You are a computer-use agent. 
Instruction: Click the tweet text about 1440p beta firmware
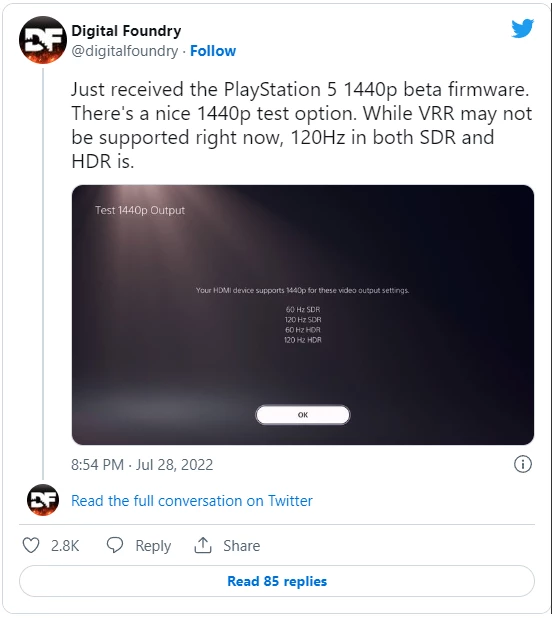[x=302, y=125]
